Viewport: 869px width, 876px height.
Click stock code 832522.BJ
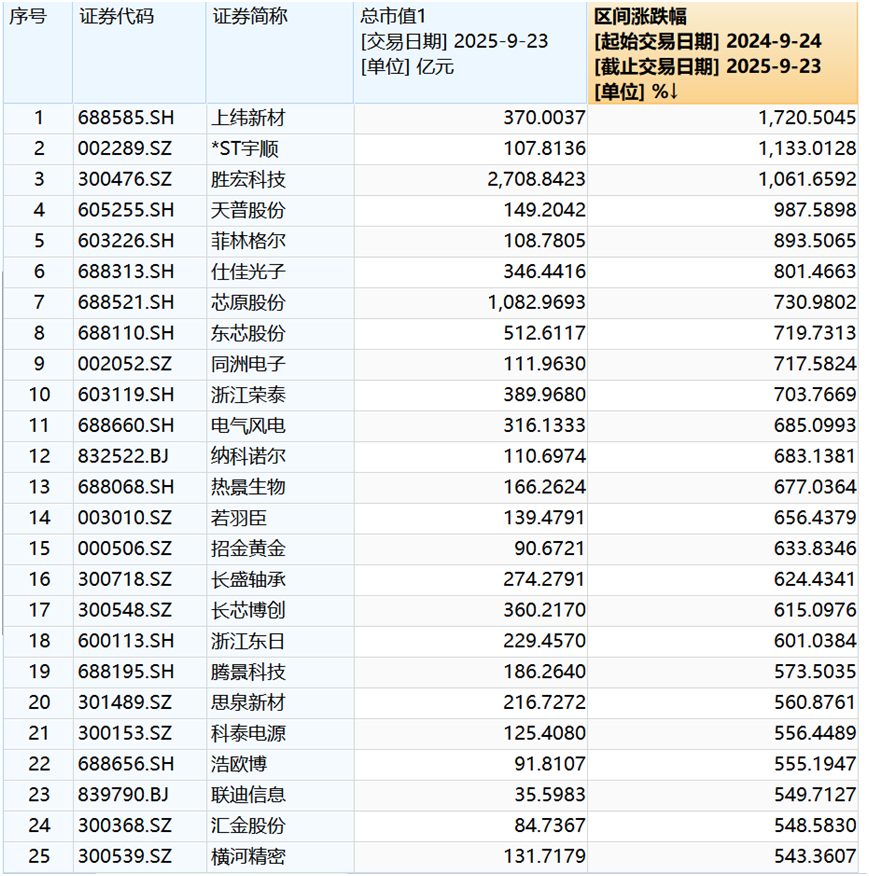click(x=124, y=456)
